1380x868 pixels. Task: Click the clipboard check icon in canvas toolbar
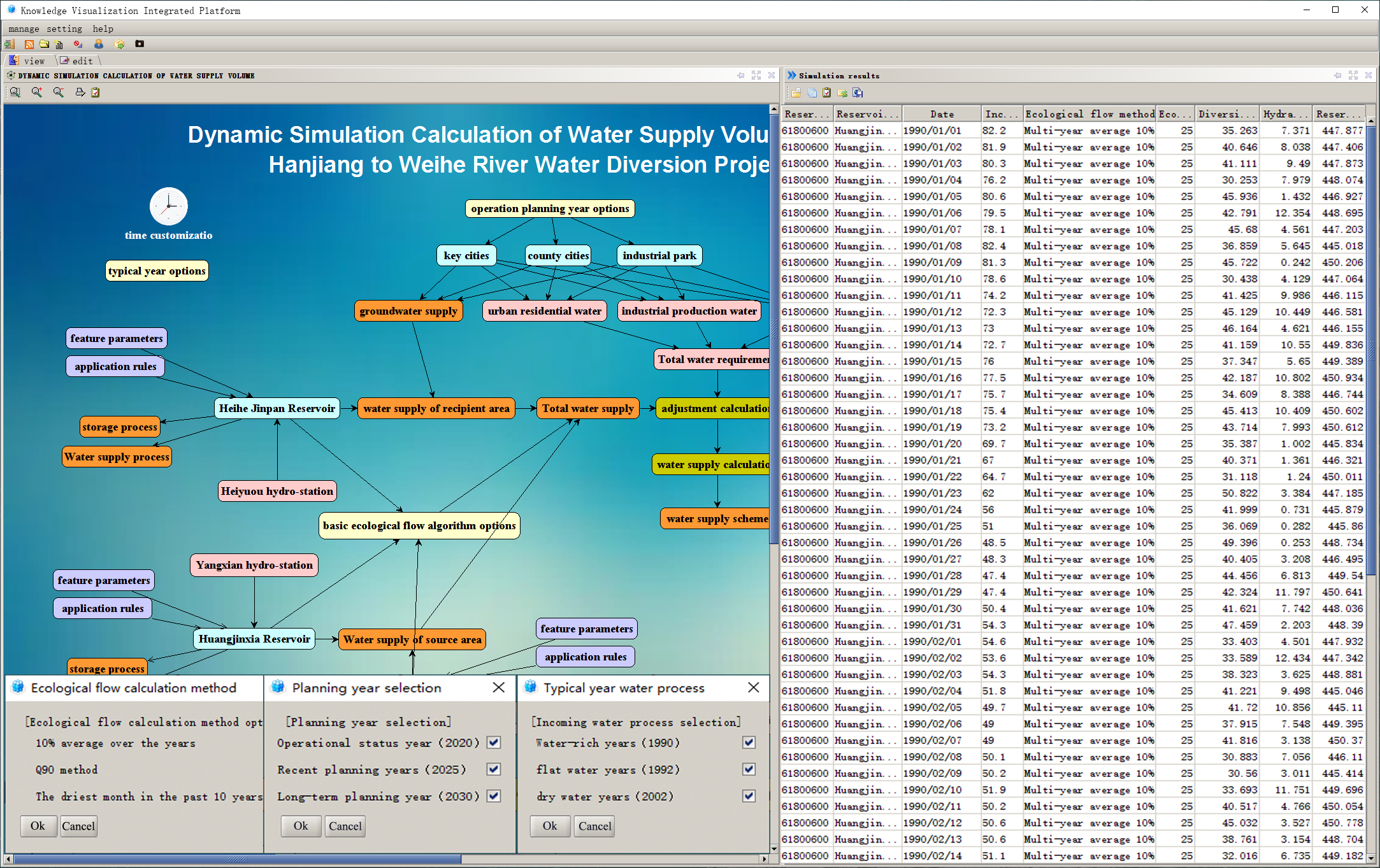pos(96,92)
